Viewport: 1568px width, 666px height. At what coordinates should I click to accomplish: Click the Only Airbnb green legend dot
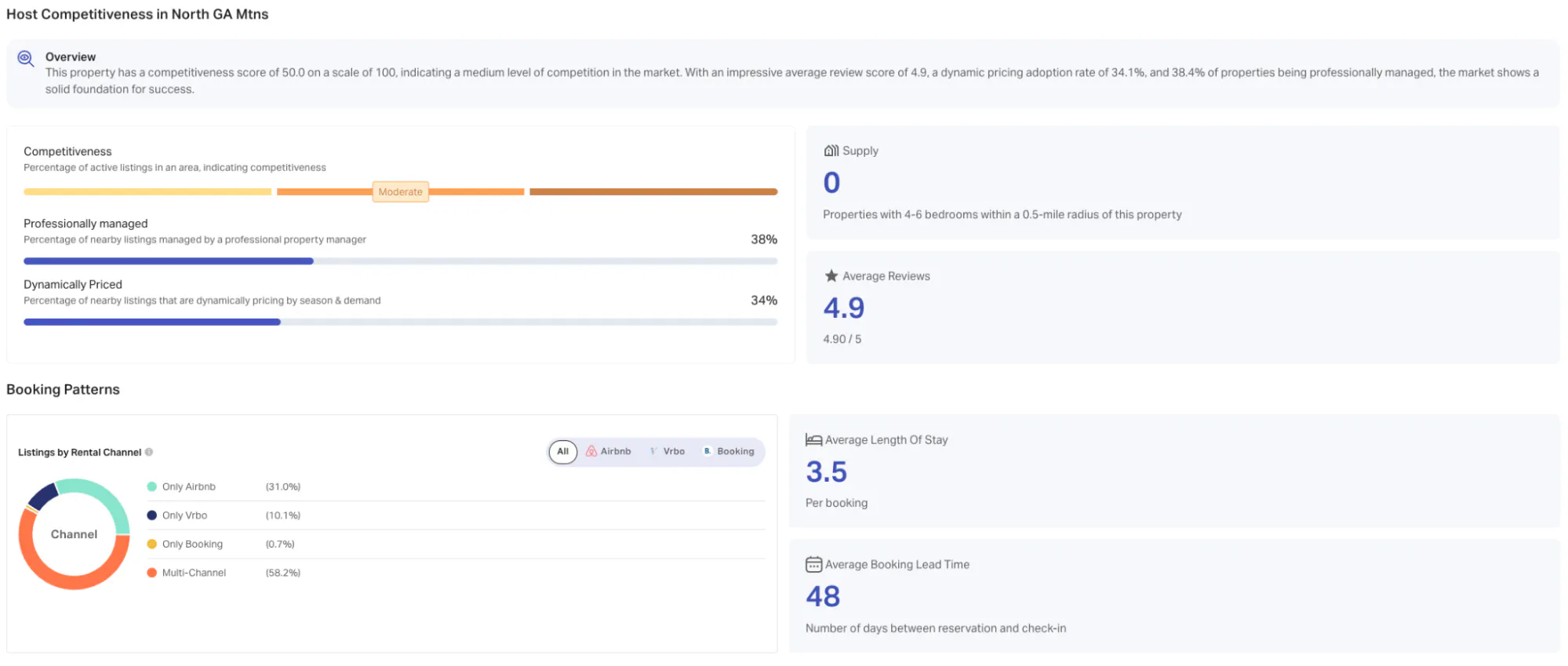(152, 486)
